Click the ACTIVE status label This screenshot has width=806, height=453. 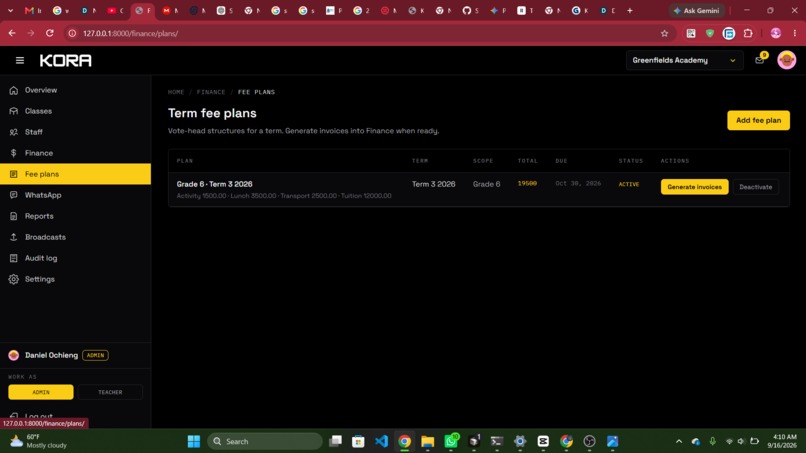629,184
